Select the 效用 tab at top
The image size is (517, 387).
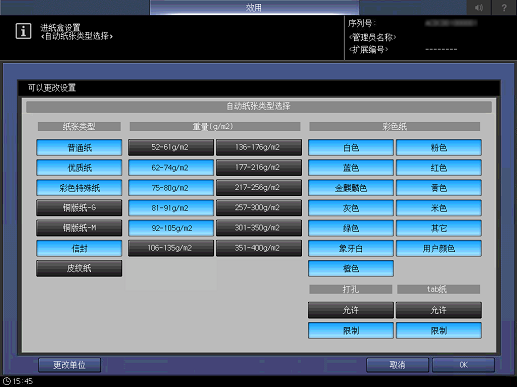pos(254,7)
